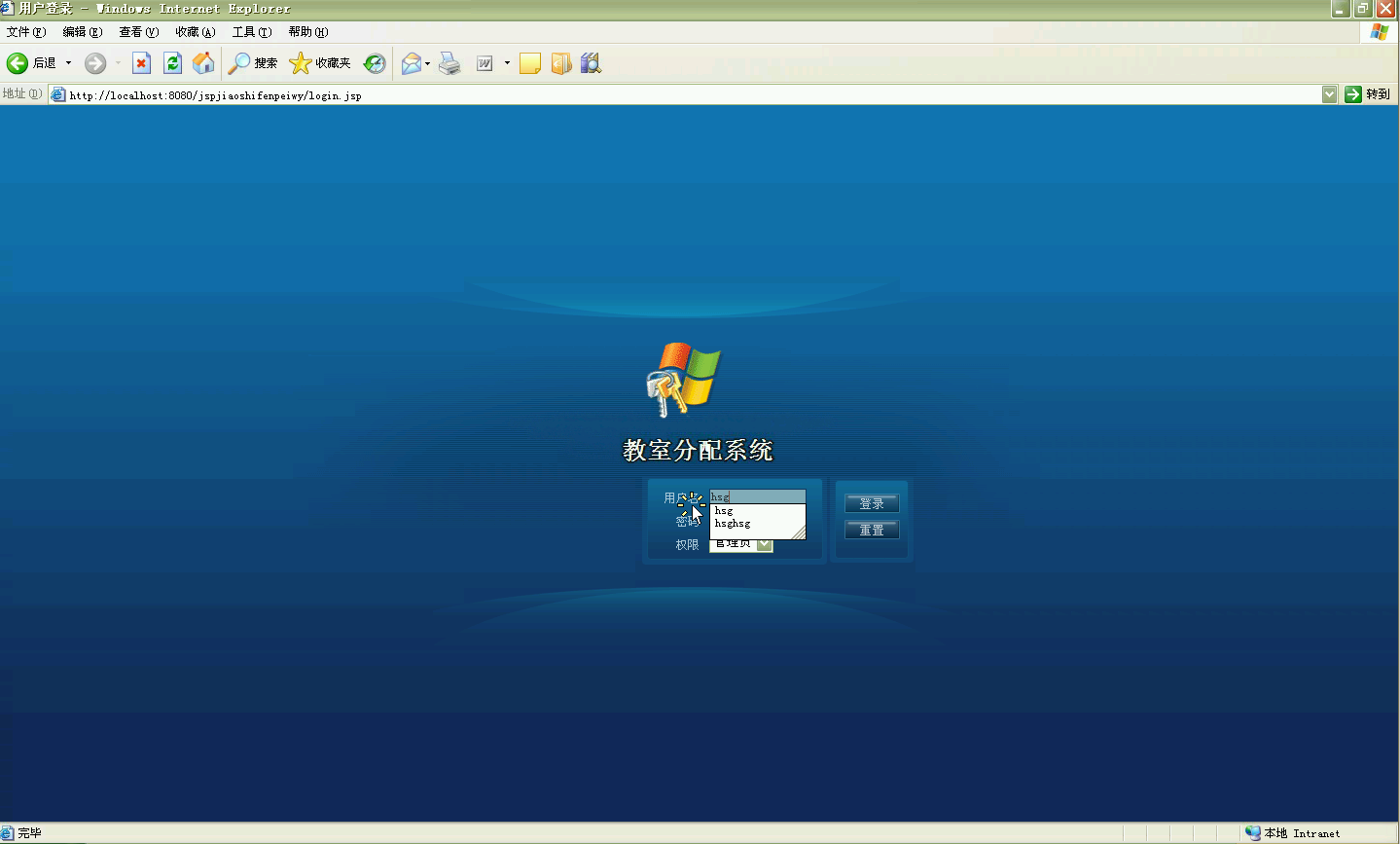The height and width of the screenshot is (844, 1400).
Task: Open the 编辑 menu
Action: click(83, 32)
